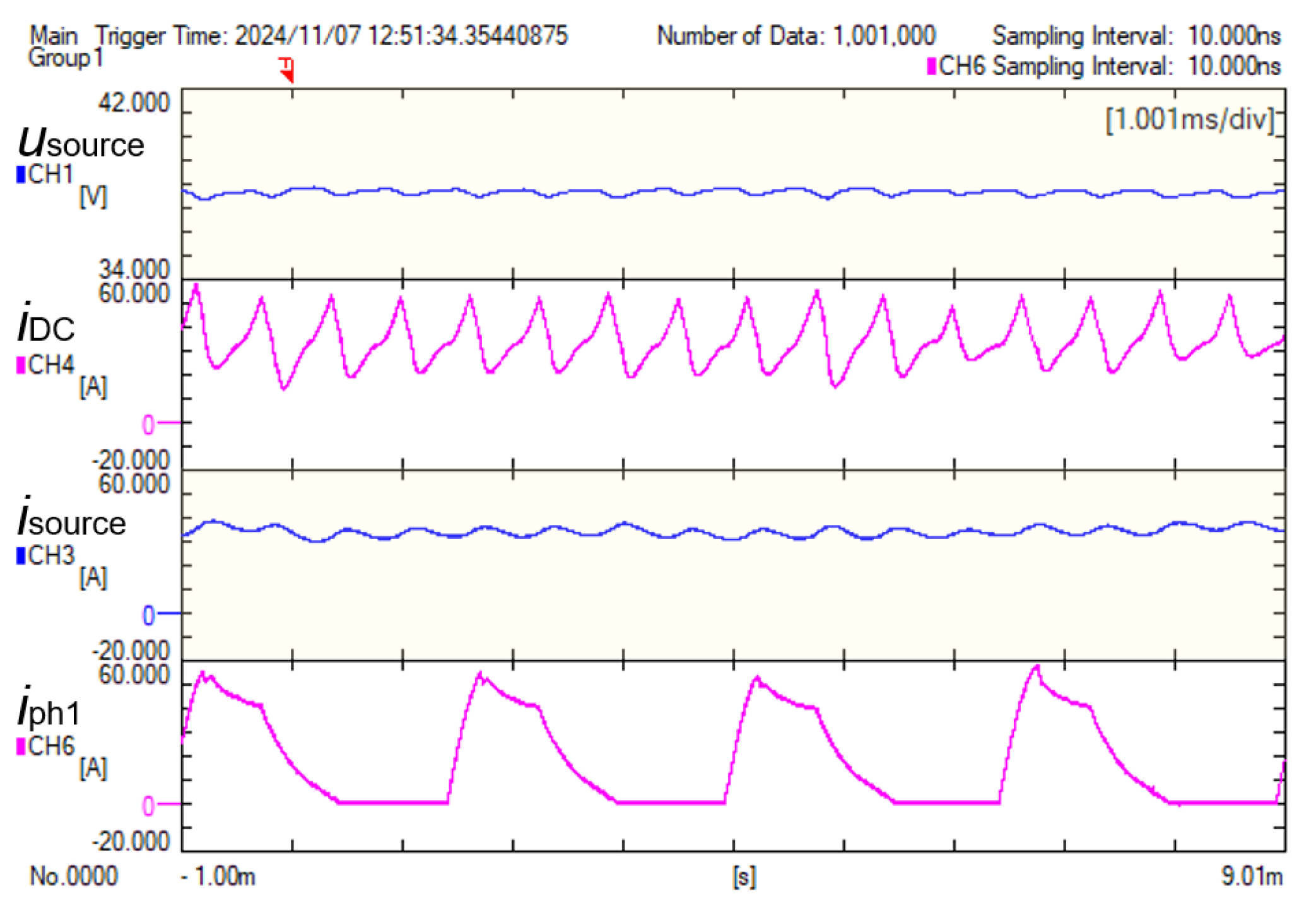1316x906 pixels.
Task: Click the magenta CH6 color swatch
Action: tap(21, 746)
